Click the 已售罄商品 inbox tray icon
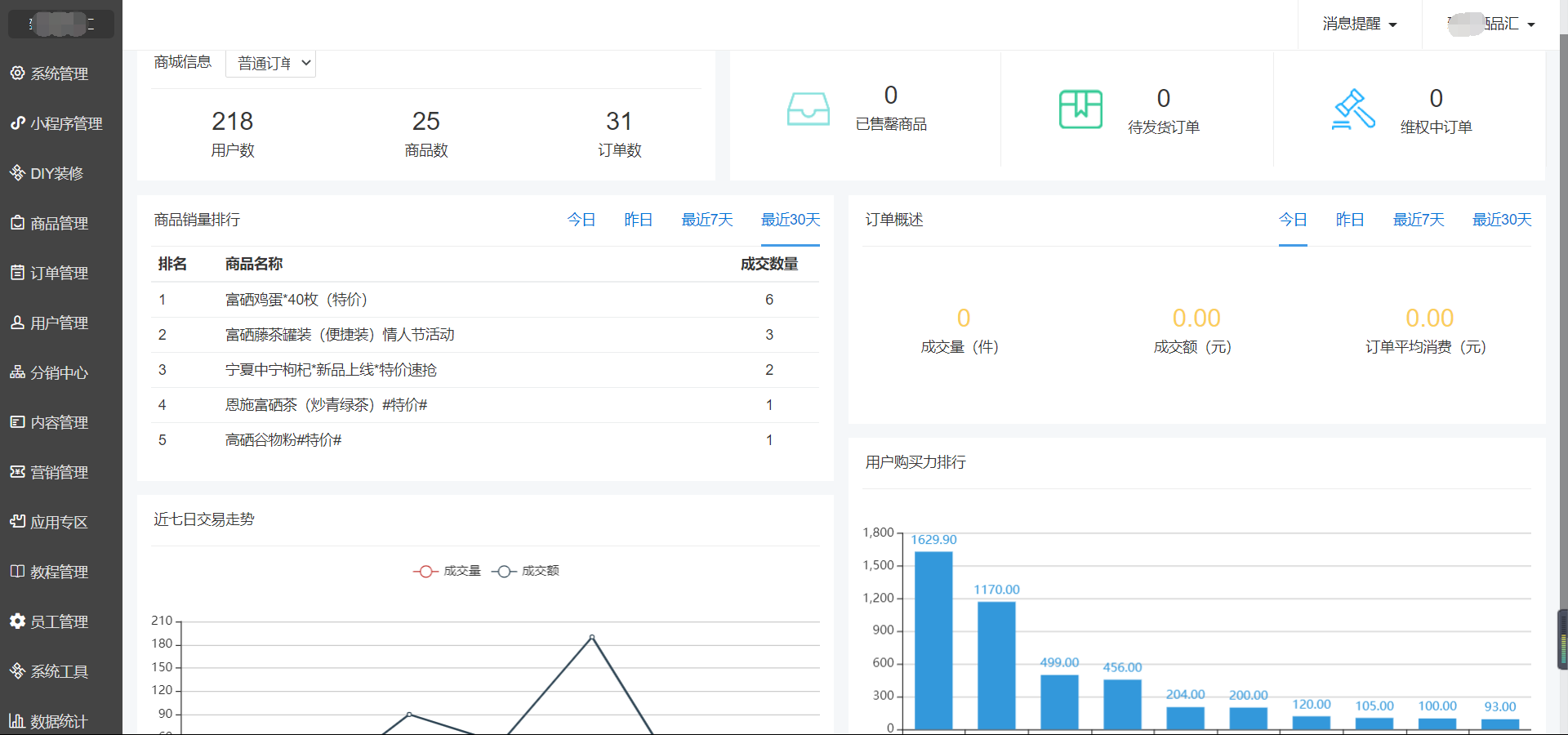Viewport: 1568px width, 735px height. [808, 109]
